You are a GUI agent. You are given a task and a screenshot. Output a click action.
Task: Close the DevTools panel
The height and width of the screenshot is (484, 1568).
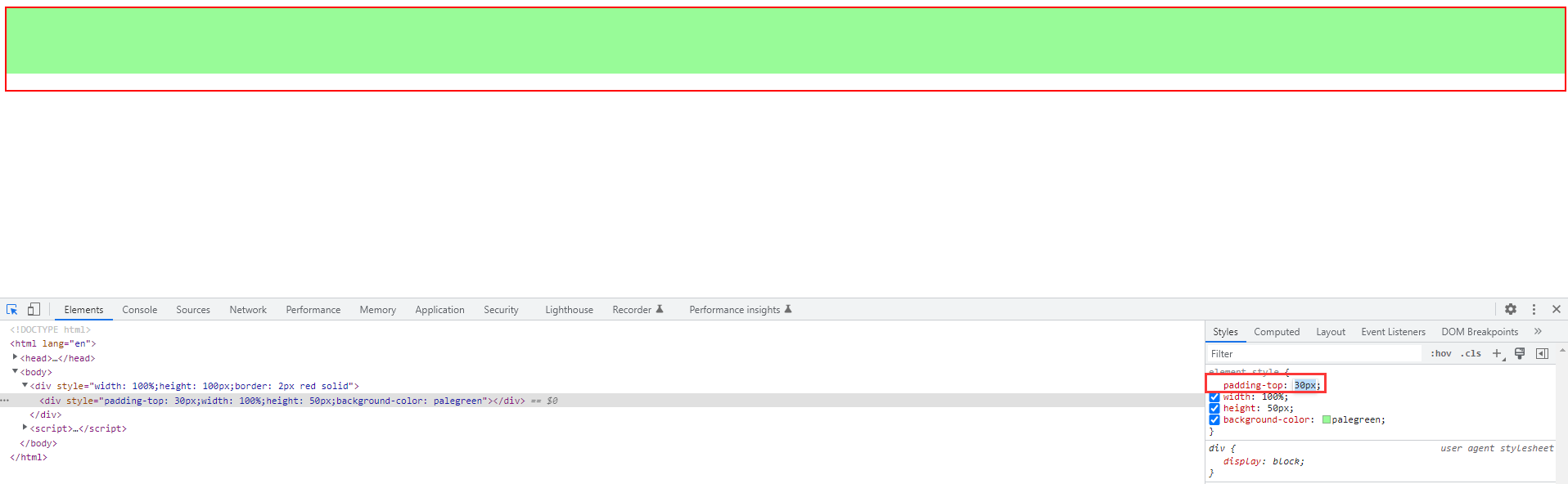1557,309
